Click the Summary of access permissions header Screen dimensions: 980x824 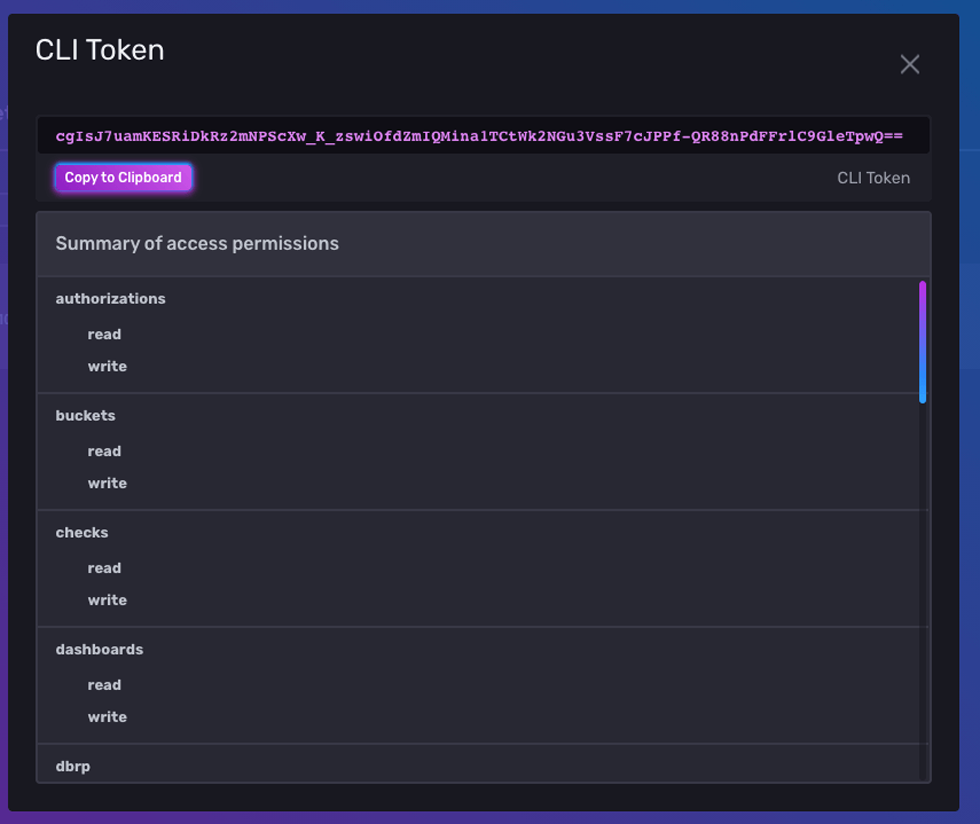point(197,243)
